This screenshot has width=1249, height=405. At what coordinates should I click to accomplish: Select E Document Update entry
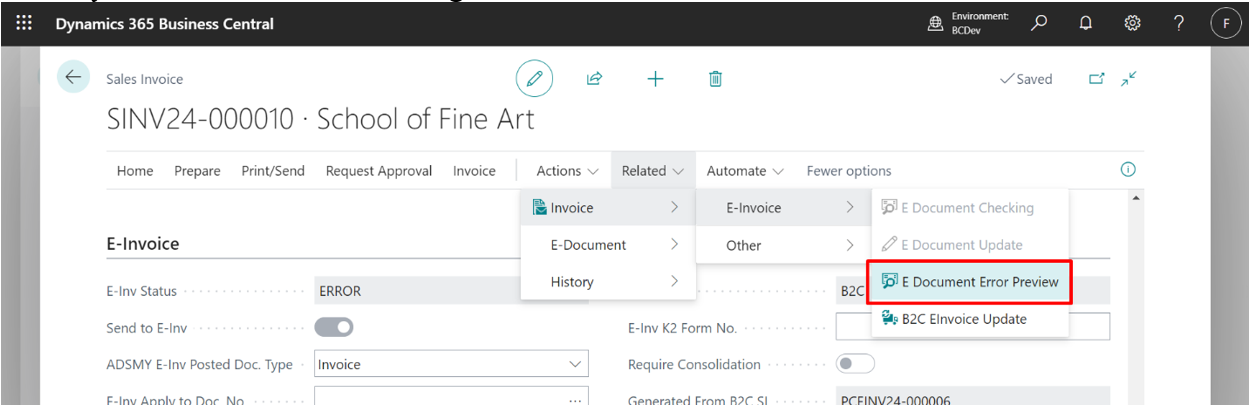[970, 245]
